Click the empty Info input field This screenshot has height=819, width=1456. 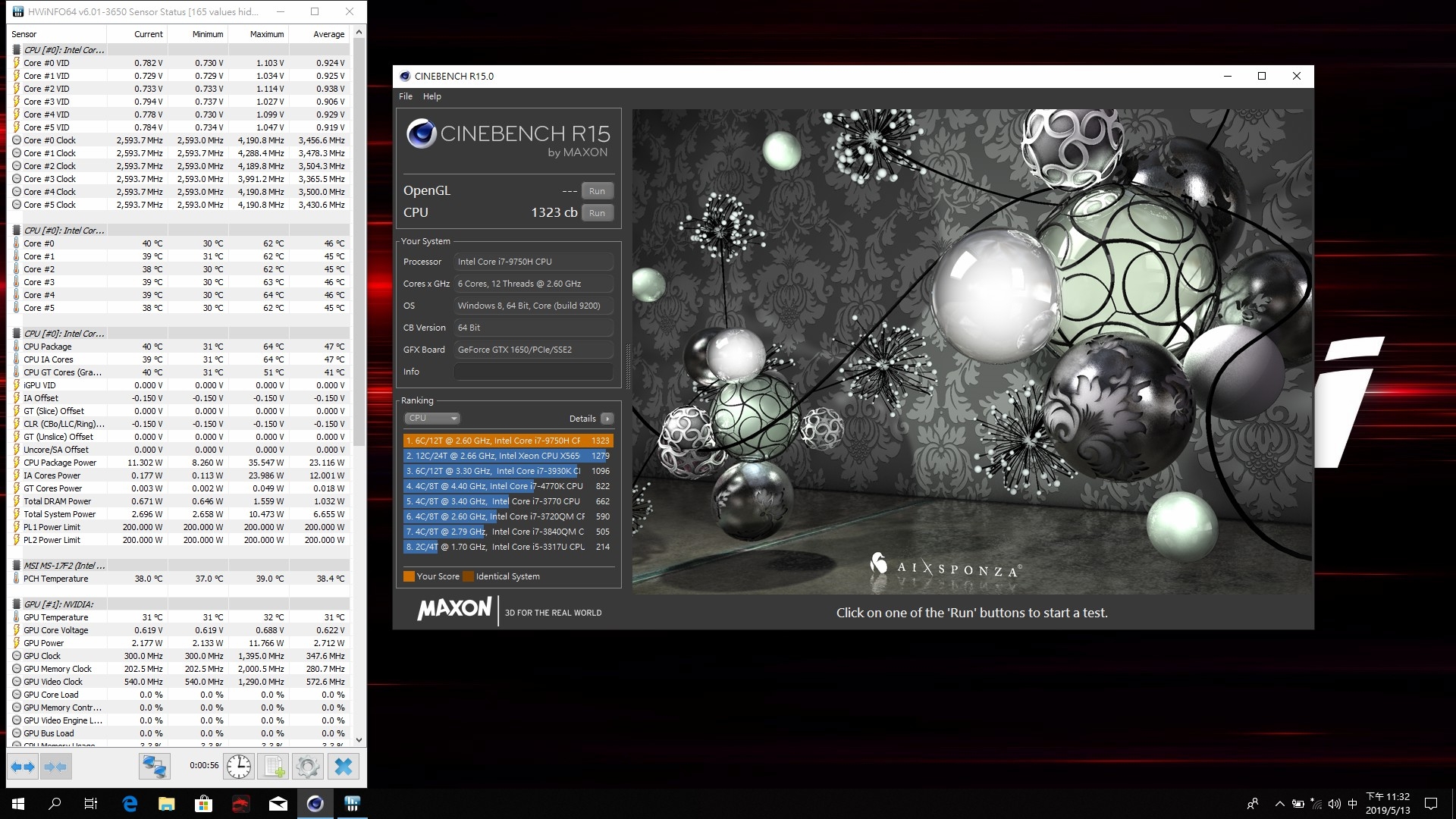[533, 372]
